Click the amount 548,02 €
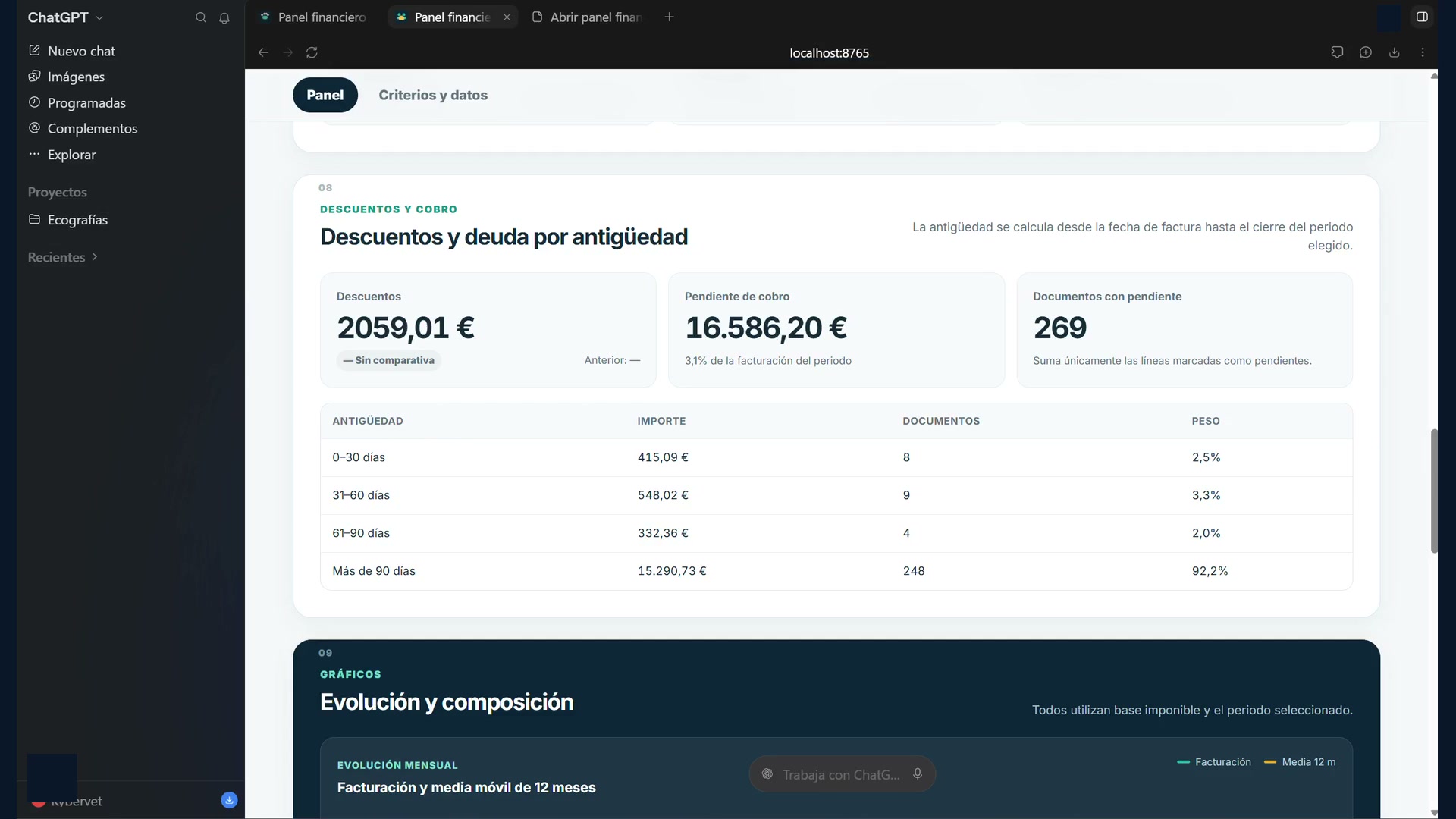 pyautogui.click(x=663, y=495)
